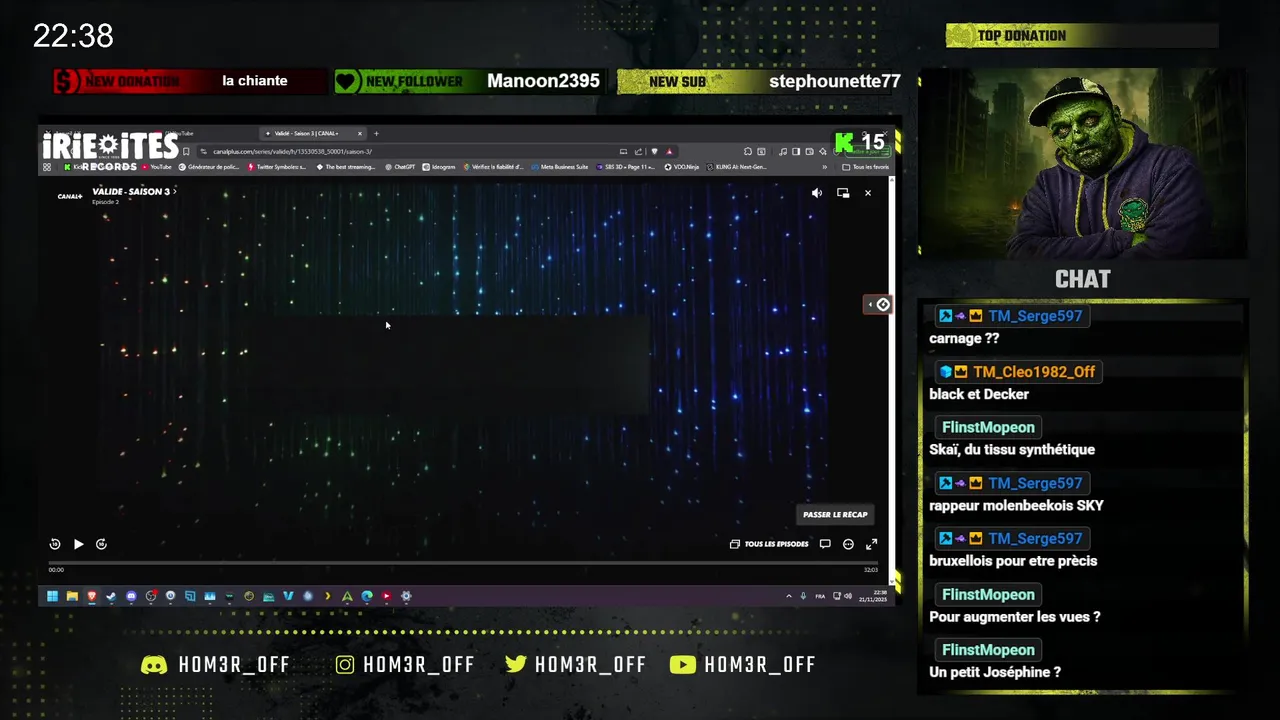
Task: Click chat message 'rappeur molenbeekois SKY'
Action: (x=1016, y=505)
